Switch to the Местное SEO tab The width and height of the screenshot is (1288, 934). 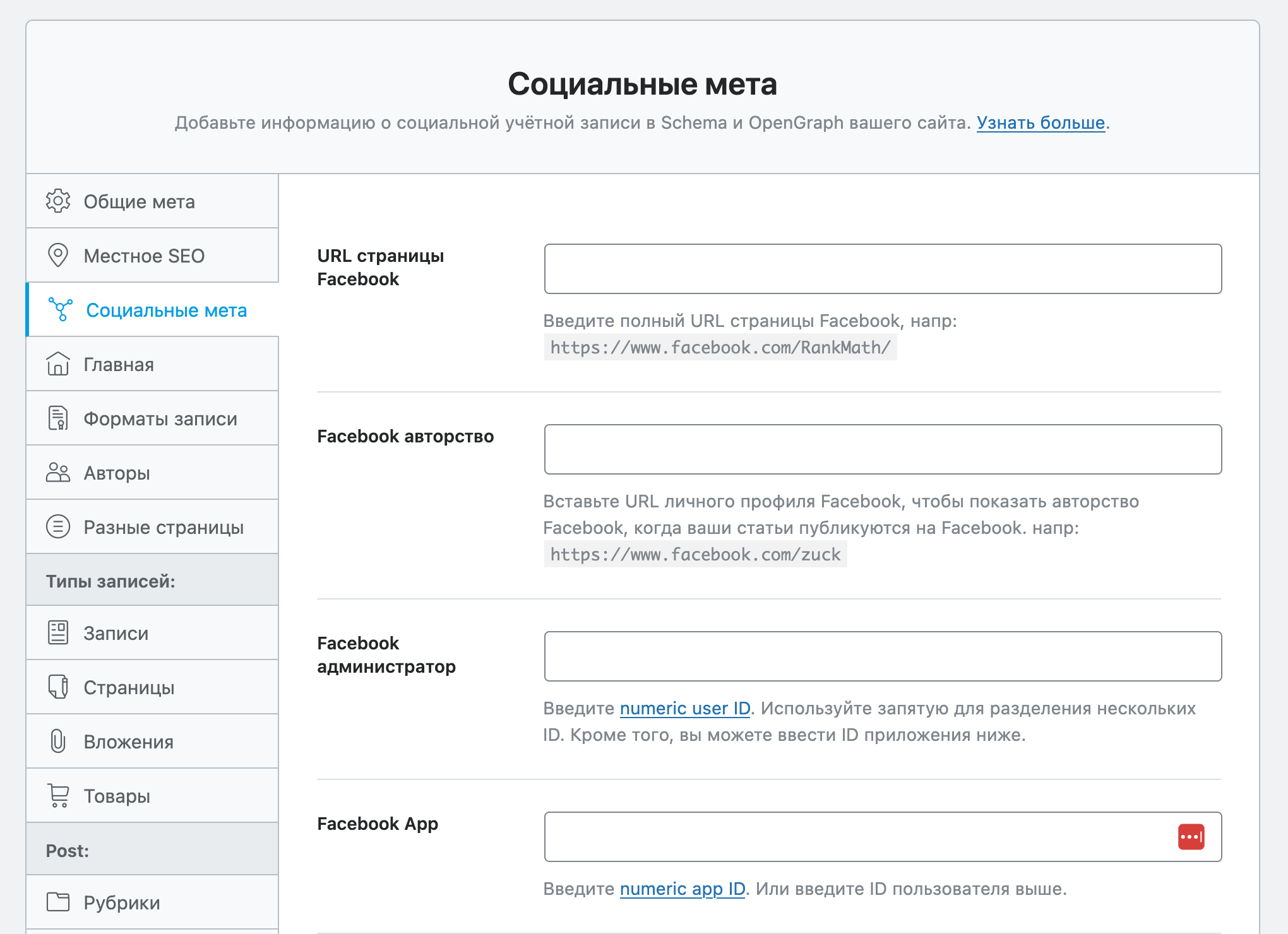point(152,256)
